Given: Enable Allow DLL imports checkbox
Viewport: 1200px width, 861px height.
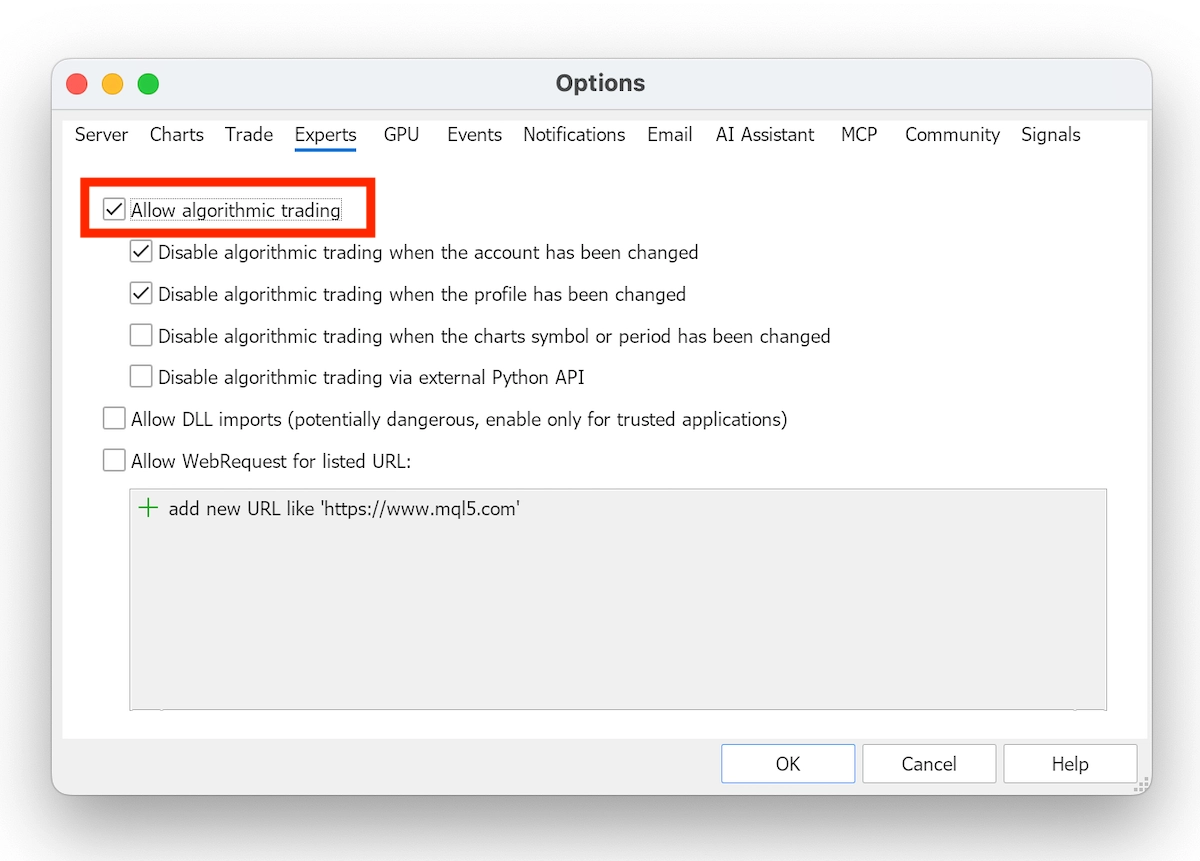Looking at the screenshot, I should tap(114, 419).
